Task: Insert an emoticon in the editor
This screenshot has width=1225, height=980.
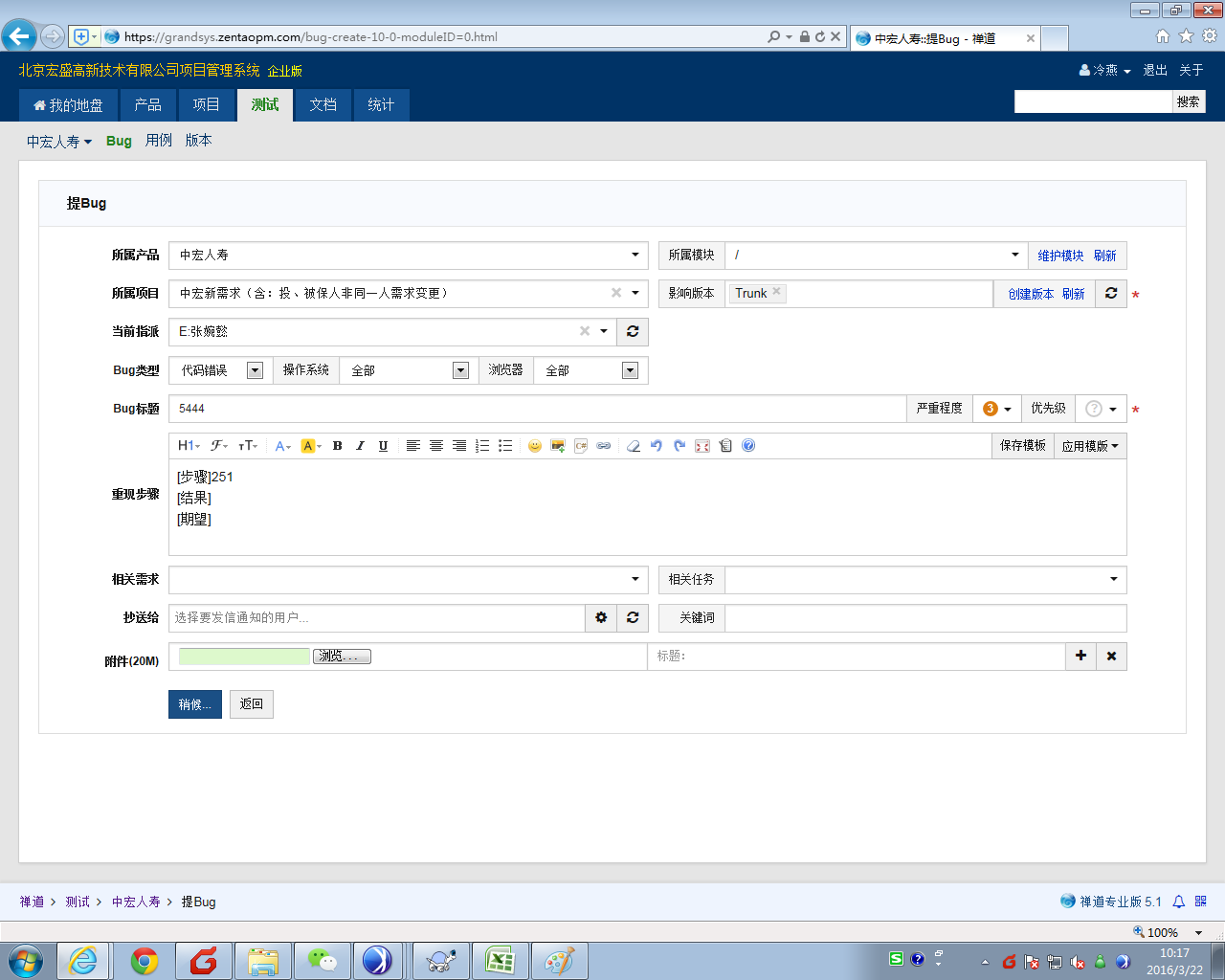Action: coord(535,446)
